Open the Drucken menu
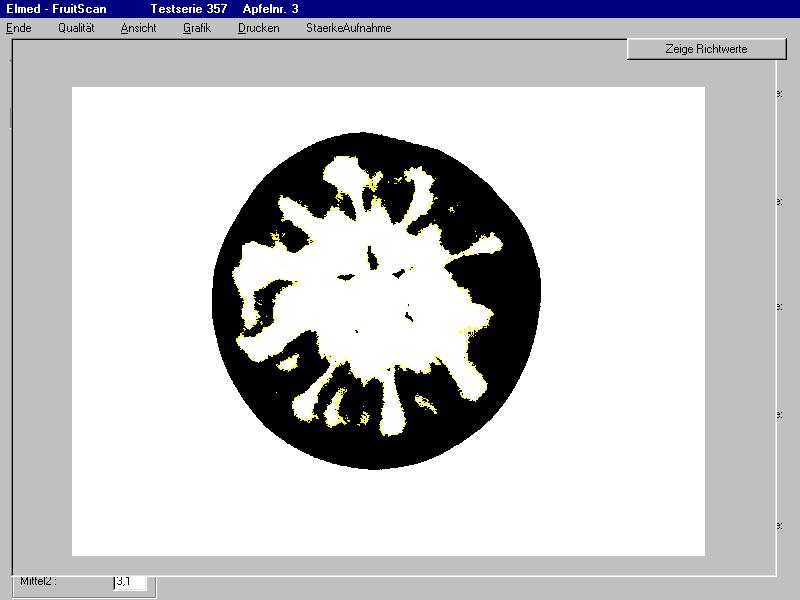800x600 pixels. point(259,28)
